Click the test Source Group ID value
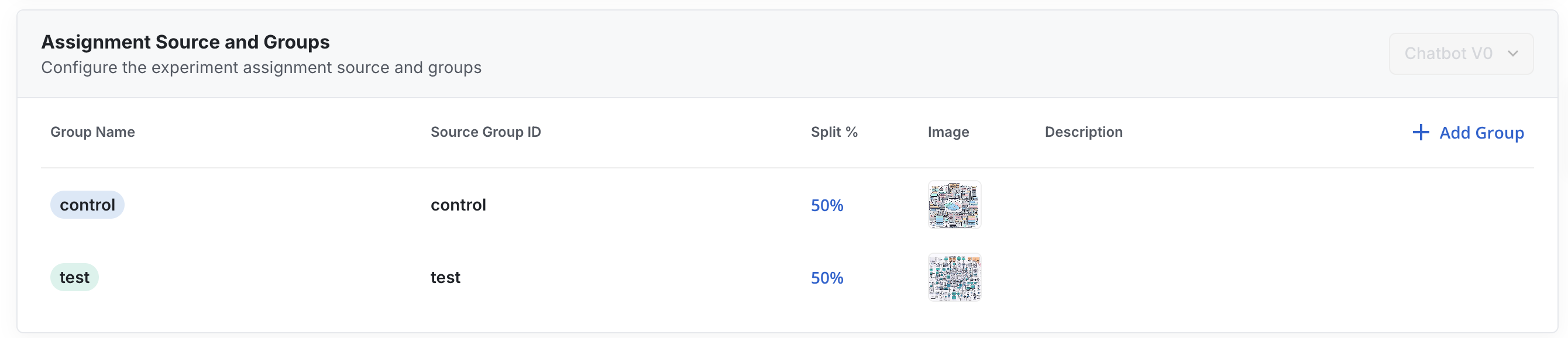Screen dimensions: 1568x338 click(445, 277)
